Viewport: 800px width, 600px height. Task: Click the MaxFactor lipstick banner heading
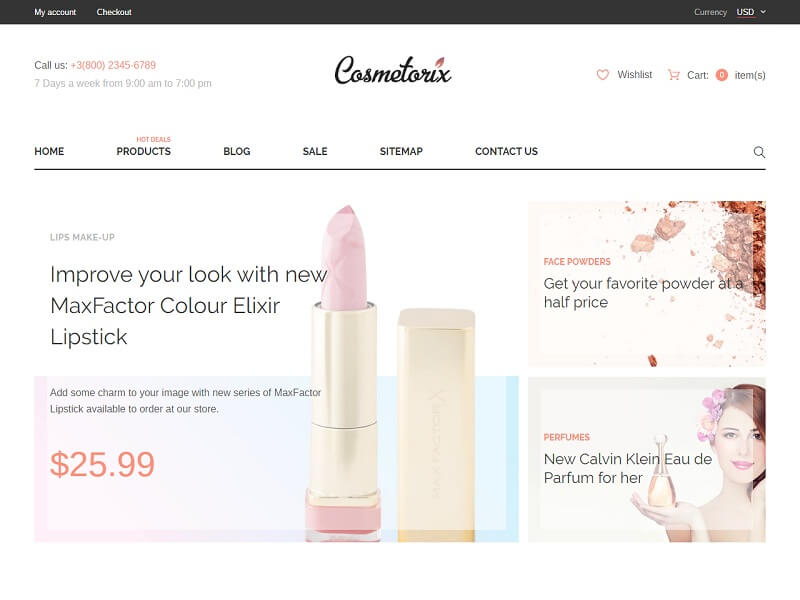(x=188, y=306)
